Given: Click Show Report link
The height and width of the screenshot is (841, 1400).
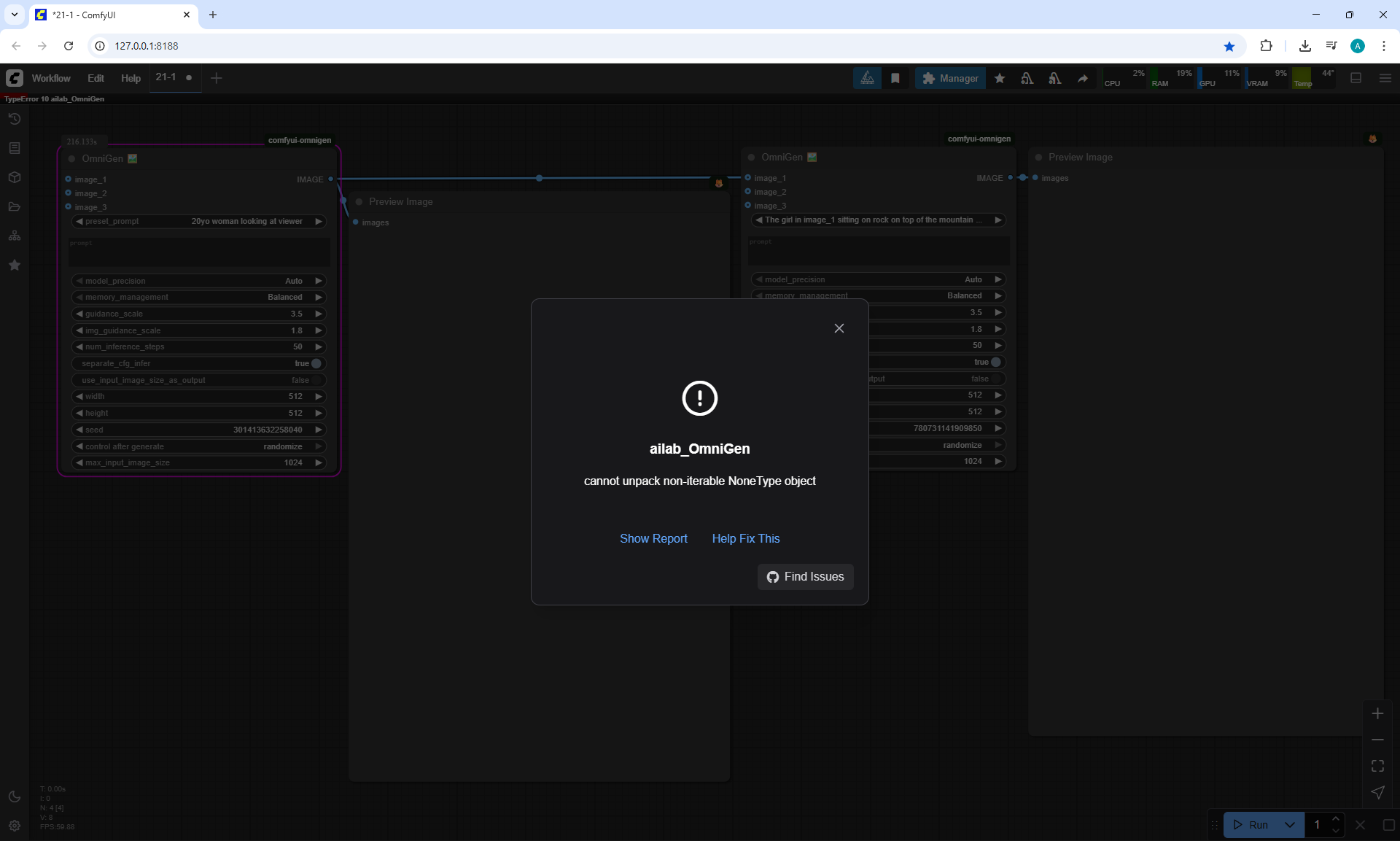Looking at the screenshot, I should (x=653, y=538).
